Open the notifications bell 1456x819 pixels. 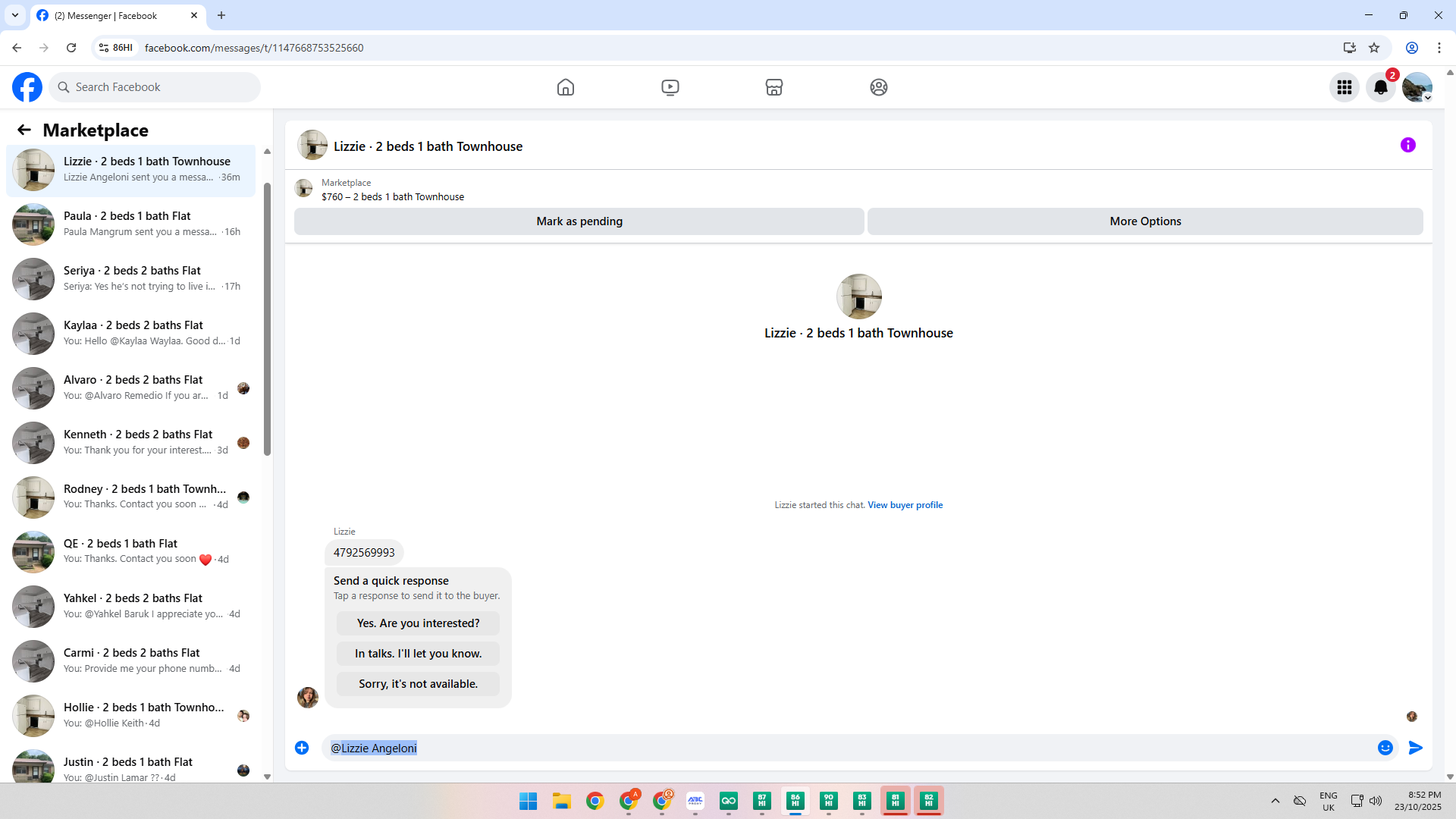coord(1380,87)
